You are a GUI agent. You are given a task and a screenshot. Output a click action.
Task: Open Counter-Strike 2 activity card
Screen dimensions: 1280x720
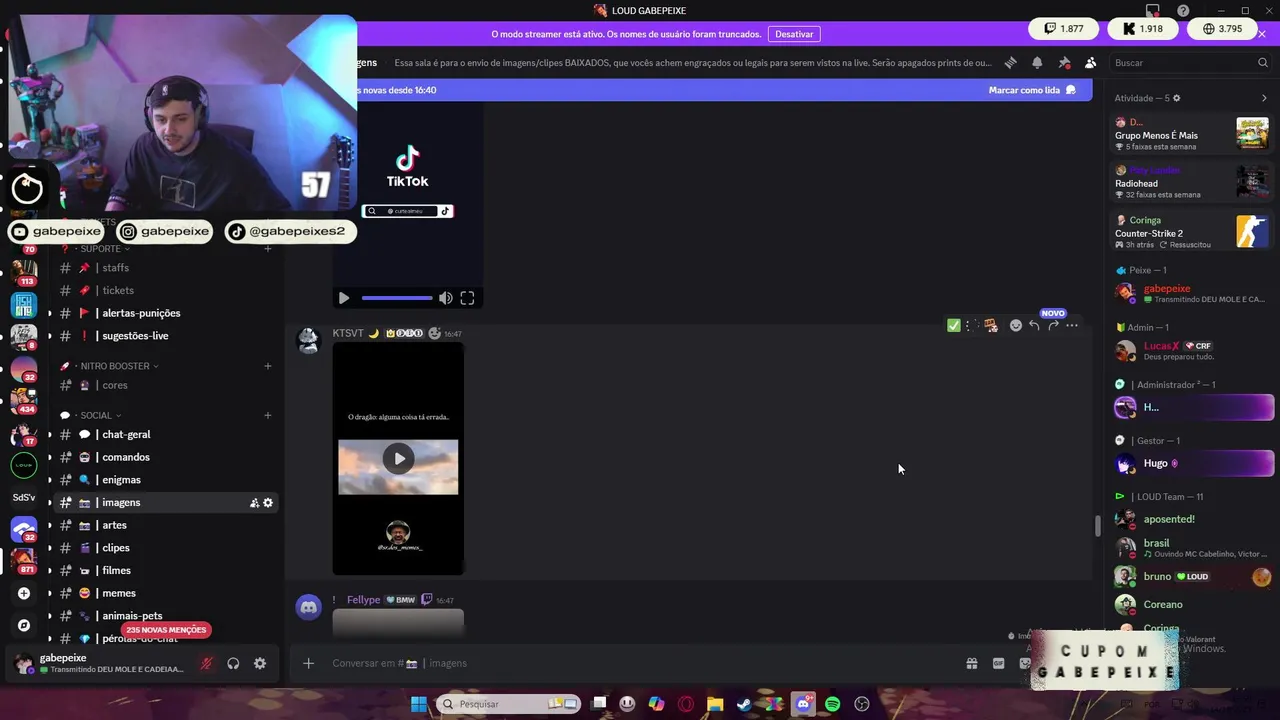pyautogui.click(x=1192, y=232)
